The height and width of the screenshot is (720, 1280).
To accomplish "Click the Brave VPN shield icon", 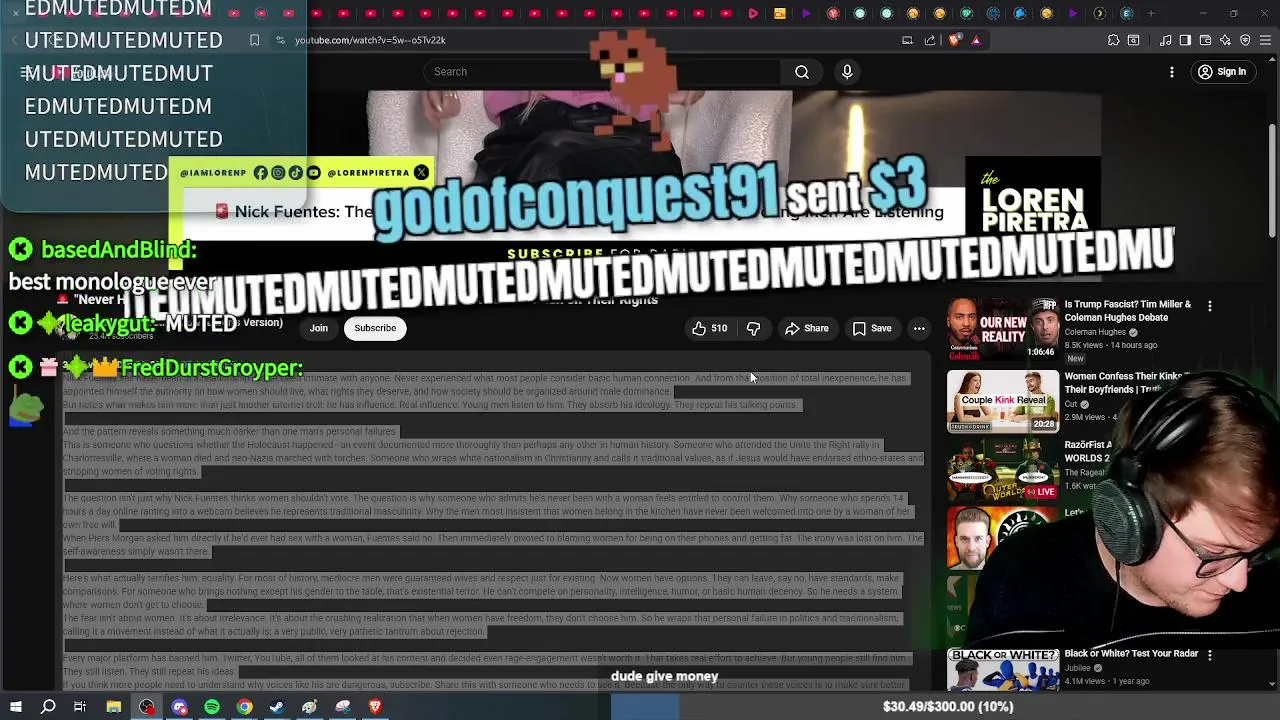I will (1245, 40).
